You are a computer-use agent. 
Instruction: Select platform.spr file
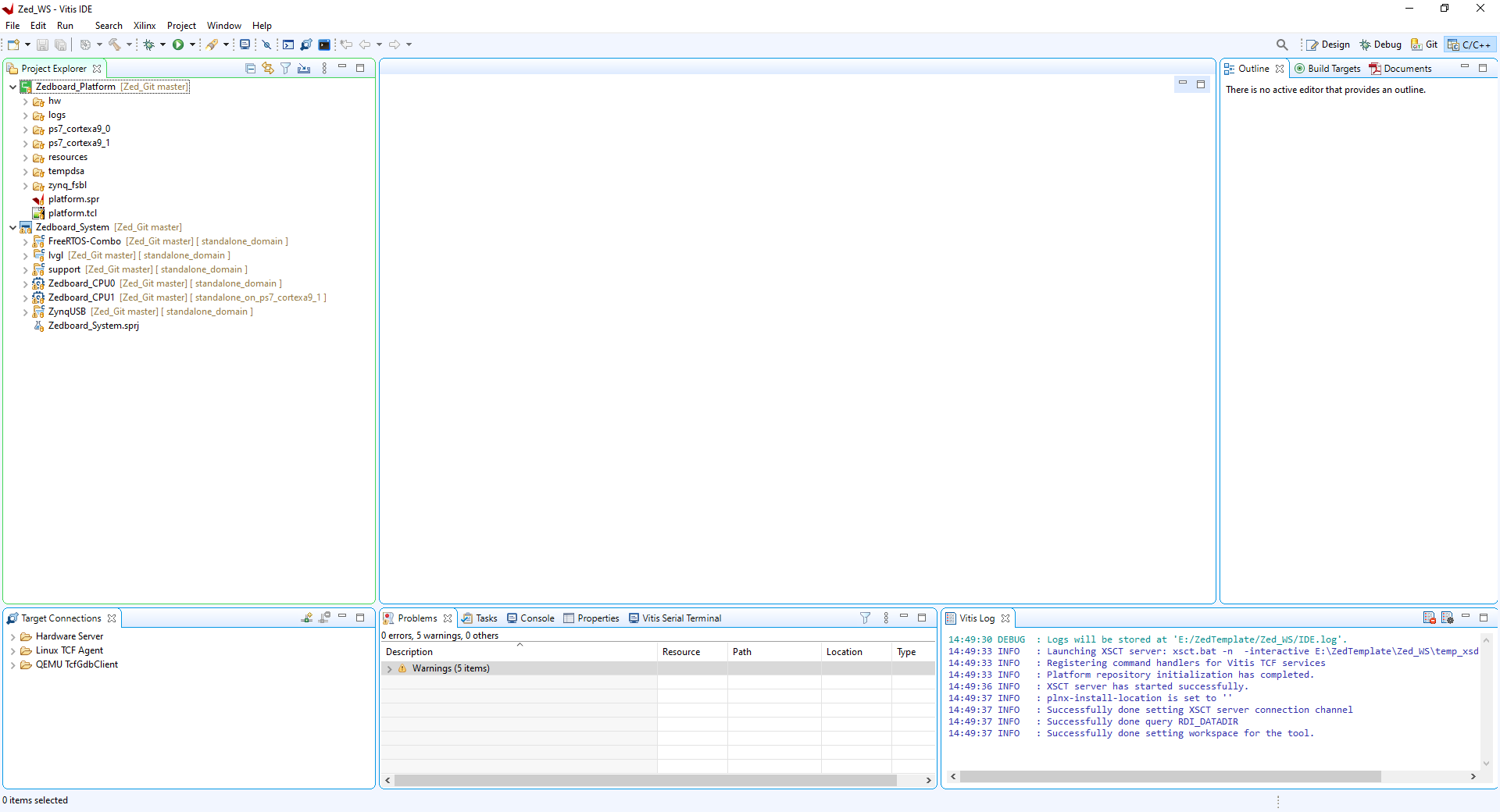pyautogui.click(x=73, y=199)
